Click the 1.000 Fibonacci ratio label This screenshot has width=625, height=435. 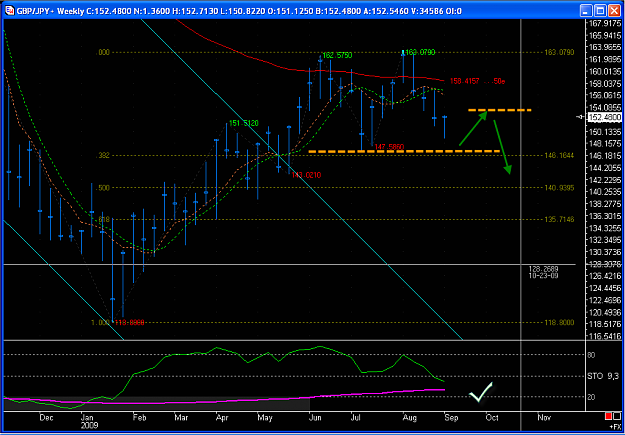pos(100,323)
